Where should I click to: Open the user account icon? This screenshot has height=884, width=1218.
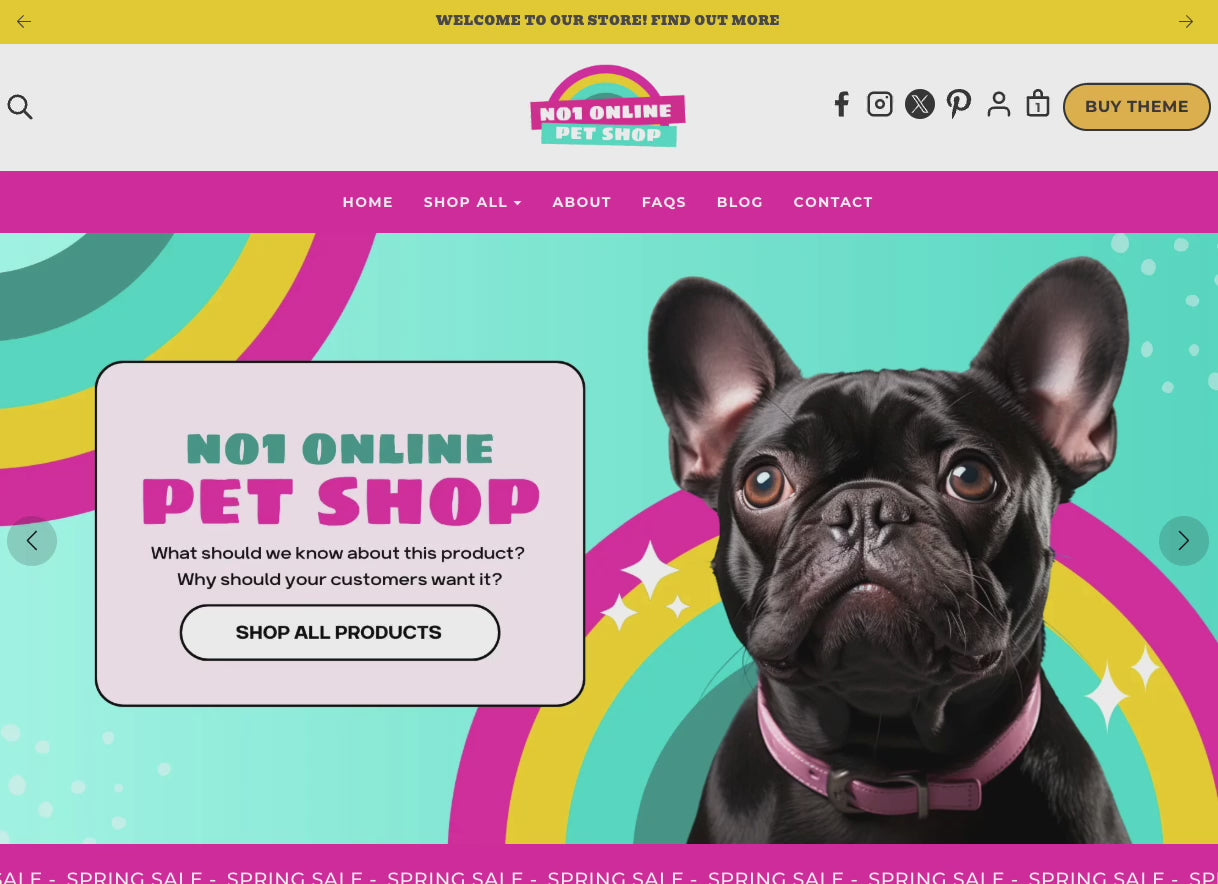[x=999, y=104]
